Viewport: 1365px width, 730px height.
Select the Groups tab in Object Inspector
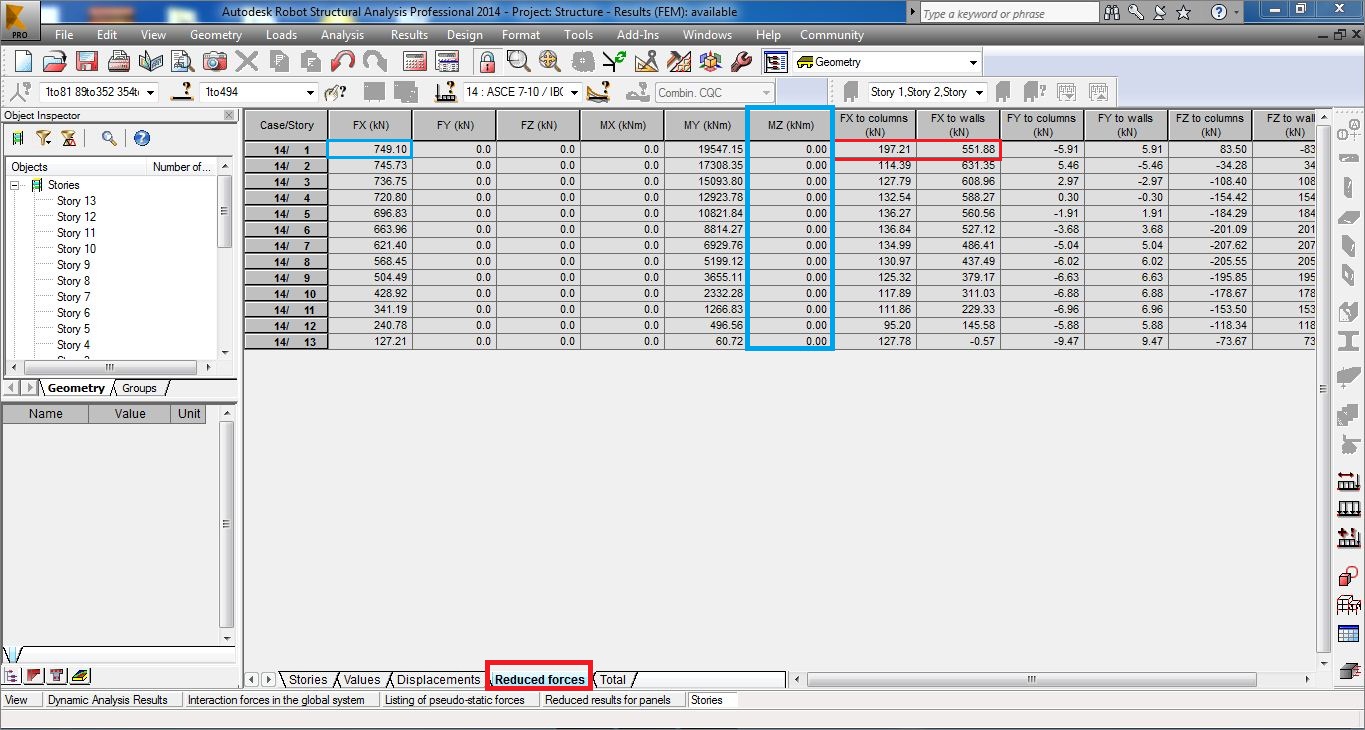(x=139, y=388)
